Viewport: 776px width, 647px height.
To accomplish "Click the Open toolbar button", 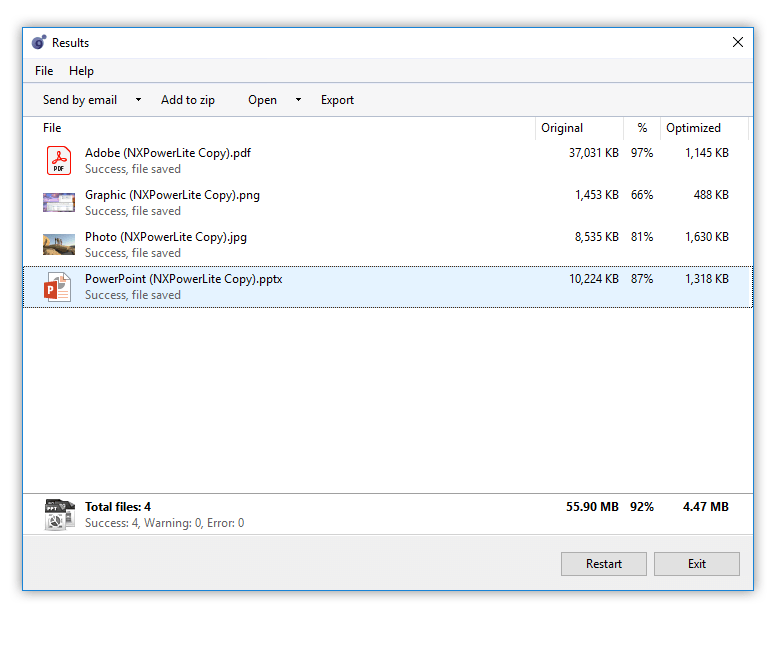I will coord(262,100).
